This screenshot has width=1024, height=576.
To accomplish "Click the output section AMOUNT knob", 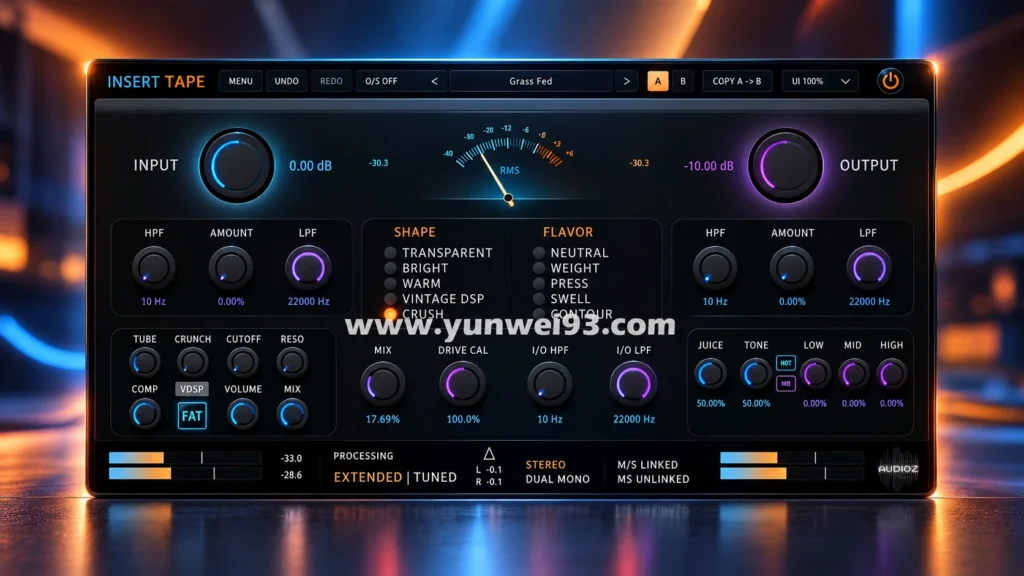I will pos(792,268).
